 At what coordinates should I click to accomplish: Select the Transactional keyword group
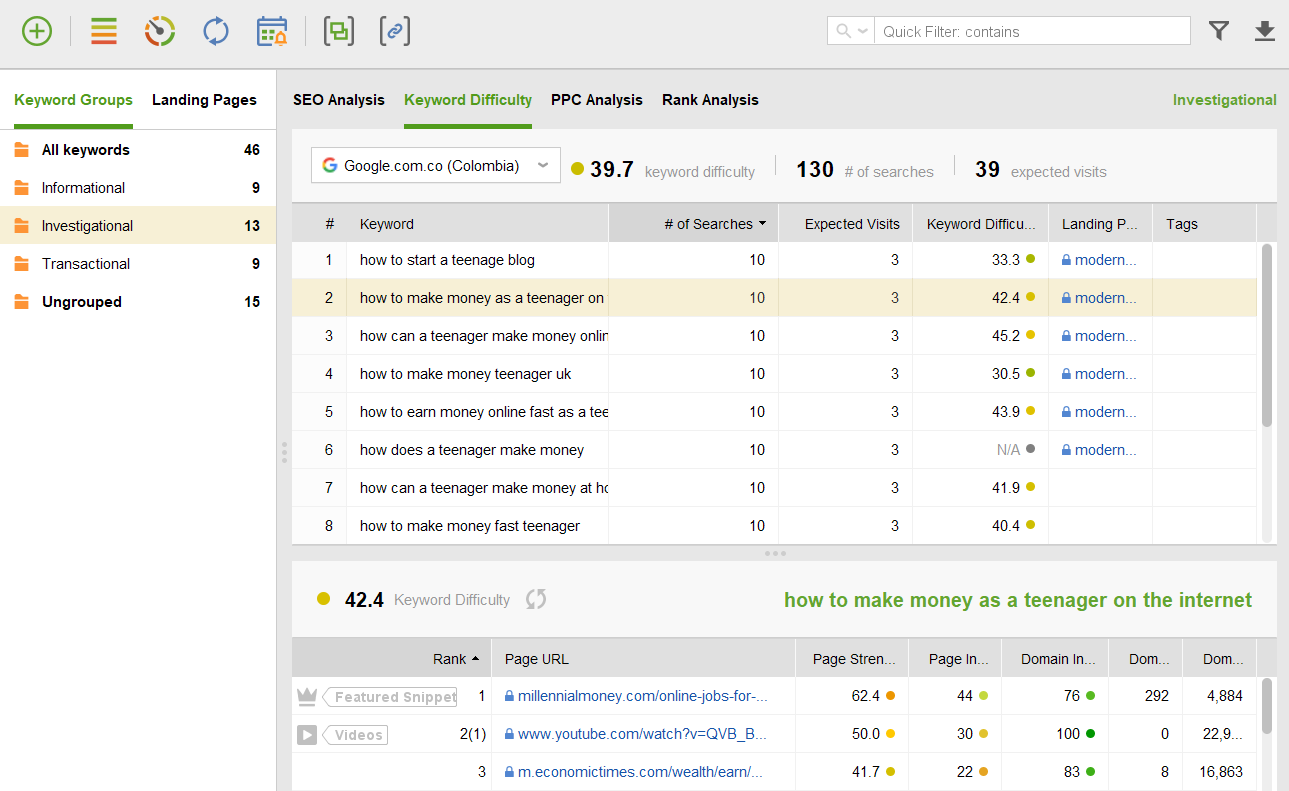click(138, 264)
